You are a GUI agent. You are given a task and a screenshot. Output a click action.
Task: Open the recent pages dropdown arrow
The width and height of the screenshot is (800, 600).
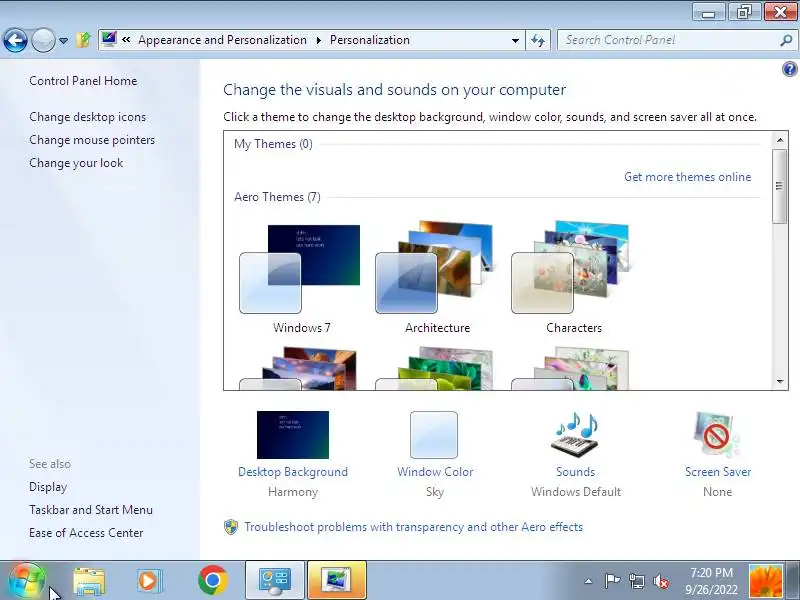click(x=64, y=41)
